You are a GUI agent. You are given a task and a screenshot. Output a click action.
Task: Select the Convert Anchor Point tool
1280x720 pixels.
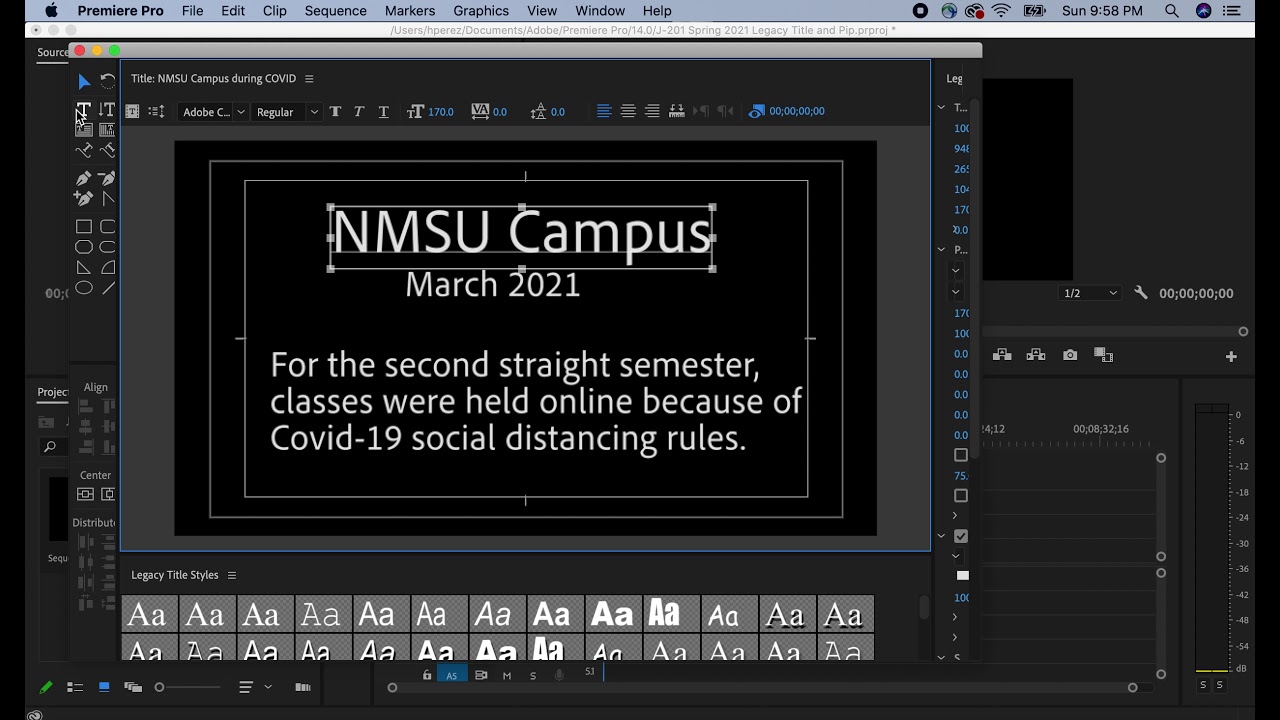[108, 199]
